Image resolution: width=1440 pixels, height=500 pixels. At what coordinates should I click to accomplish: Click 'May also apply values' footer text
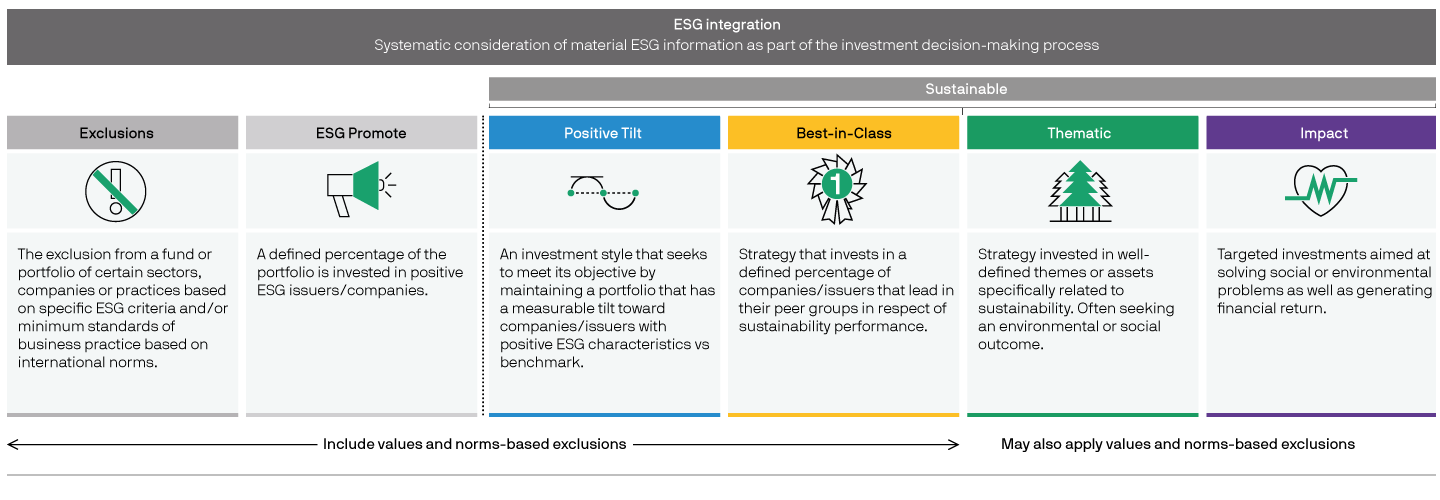pyautogui.click(x=1178, y=443)
